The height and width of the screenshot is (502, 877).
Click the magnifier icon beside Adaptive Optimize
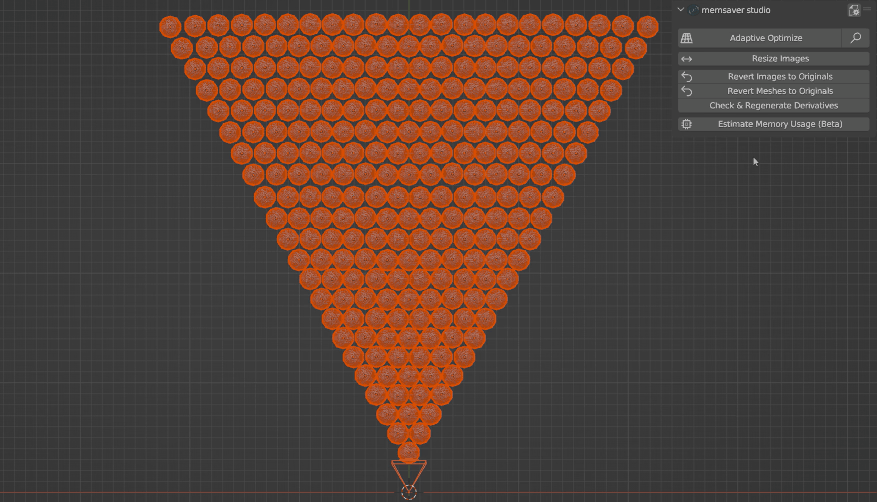pyautogui.click(x=856, y=38)
